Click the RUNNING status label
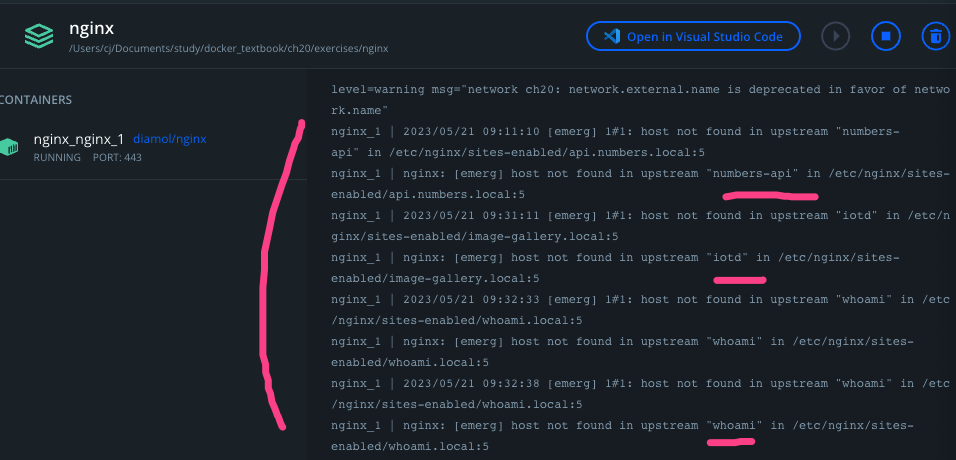Viewport: 956px width, 460px height. (x=57, y=157)
